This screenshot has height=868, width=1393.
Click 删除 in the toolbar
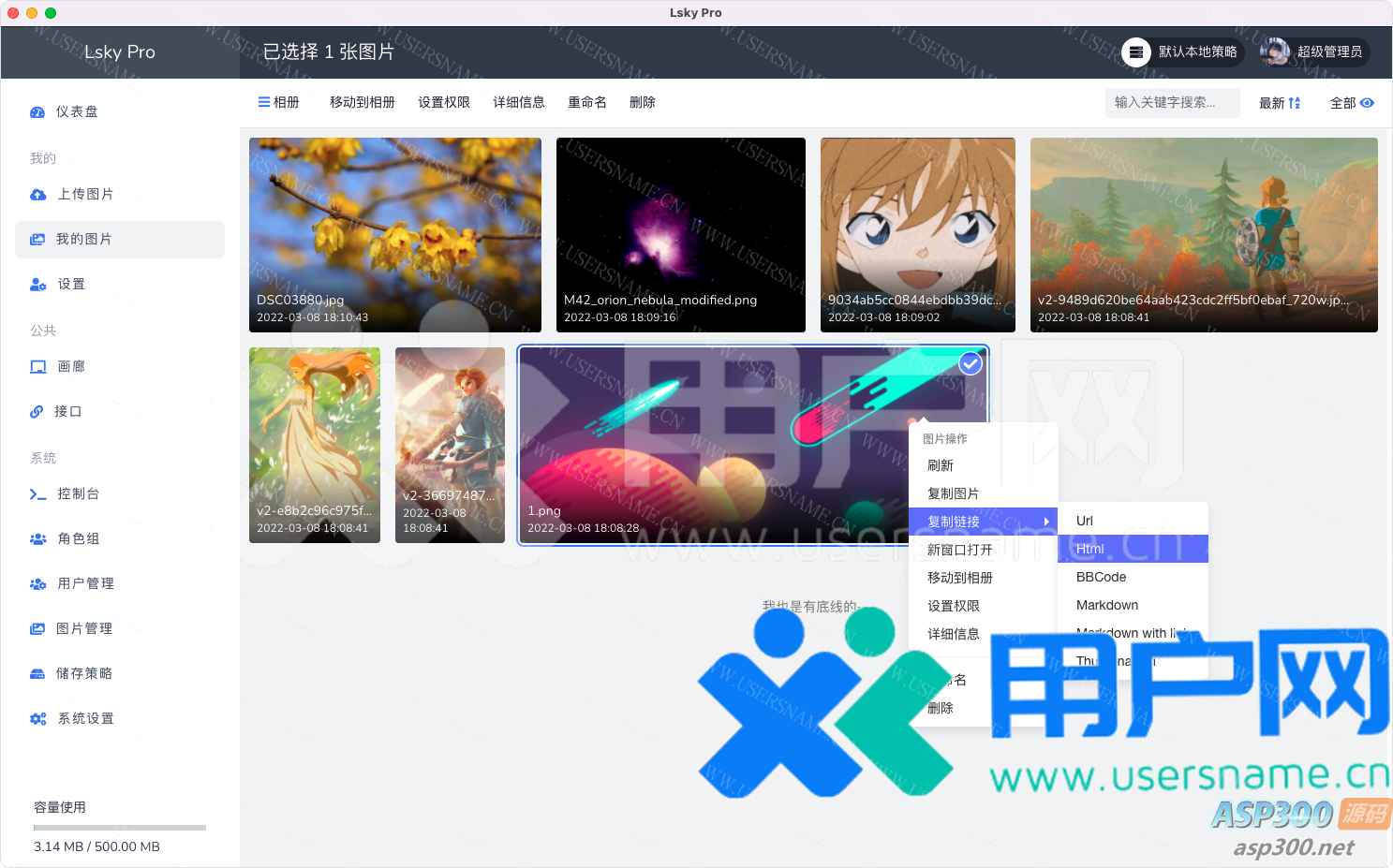click(x=643, y=102)
